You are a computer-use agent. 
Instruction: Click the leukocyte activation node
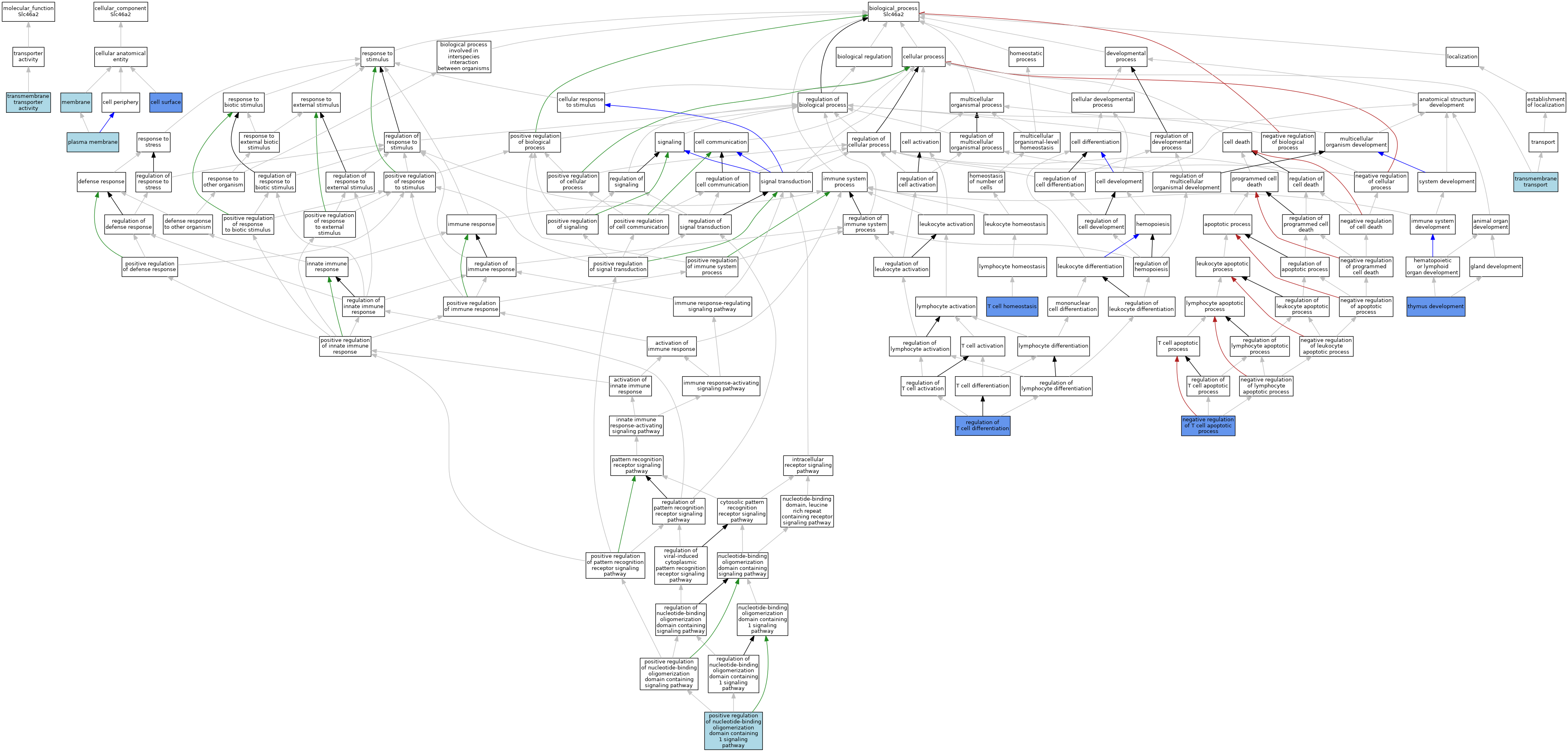pyautogui.click(x=946, y=224)
